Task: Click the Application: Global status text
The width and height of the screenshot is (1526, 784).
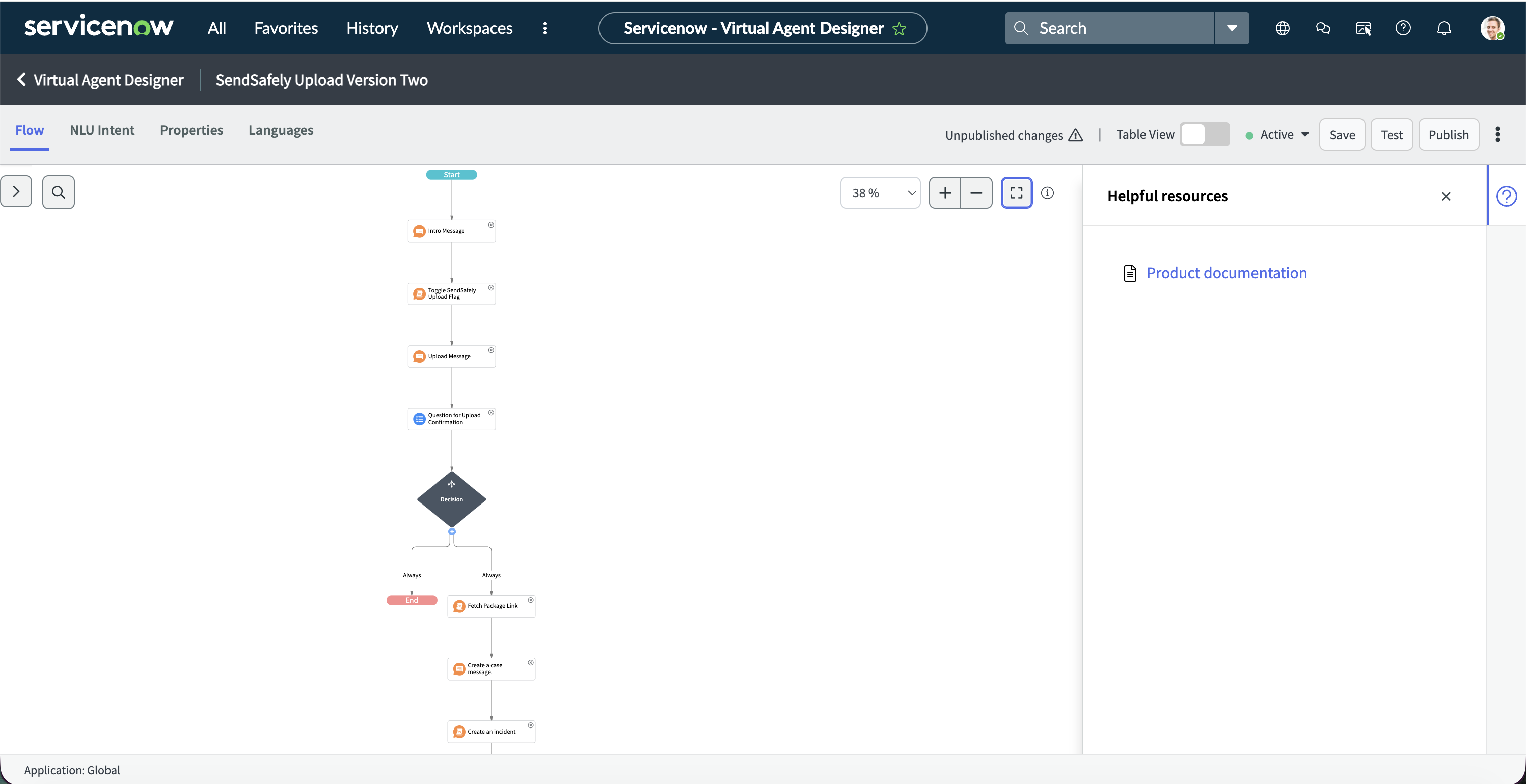Action: 72,770
